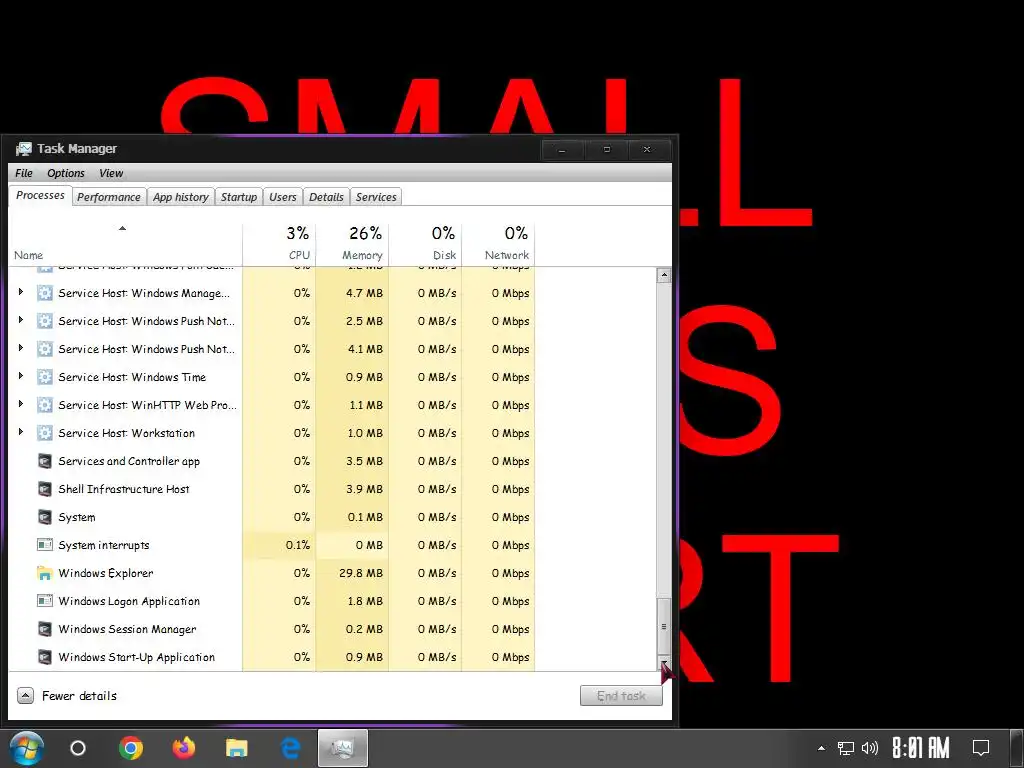Image resolution: width=1024 pixels, height=768 pixels.
Task: Sort by the CPU column header
Action: pyautogui.click(x=279, y=244)
